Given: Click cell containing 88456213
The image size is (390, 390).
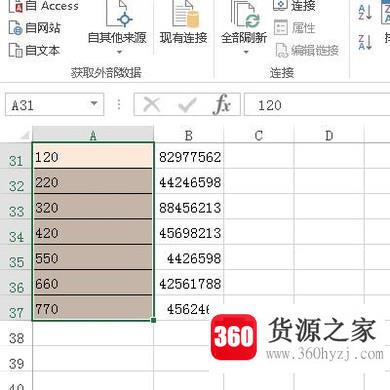Looking at the screenshot, I should click(x=189, y=207).
